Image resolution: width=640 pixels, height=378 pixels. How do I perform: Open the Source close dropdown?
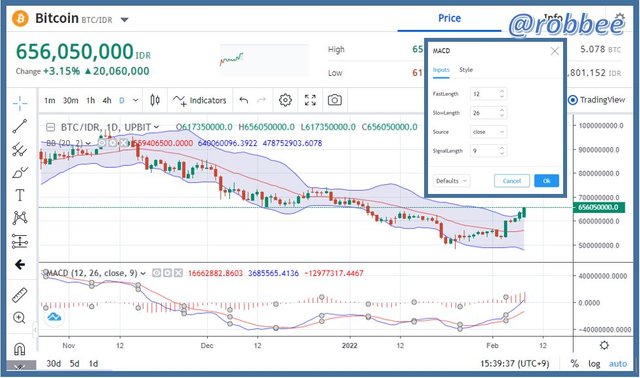tap(489, 132)
